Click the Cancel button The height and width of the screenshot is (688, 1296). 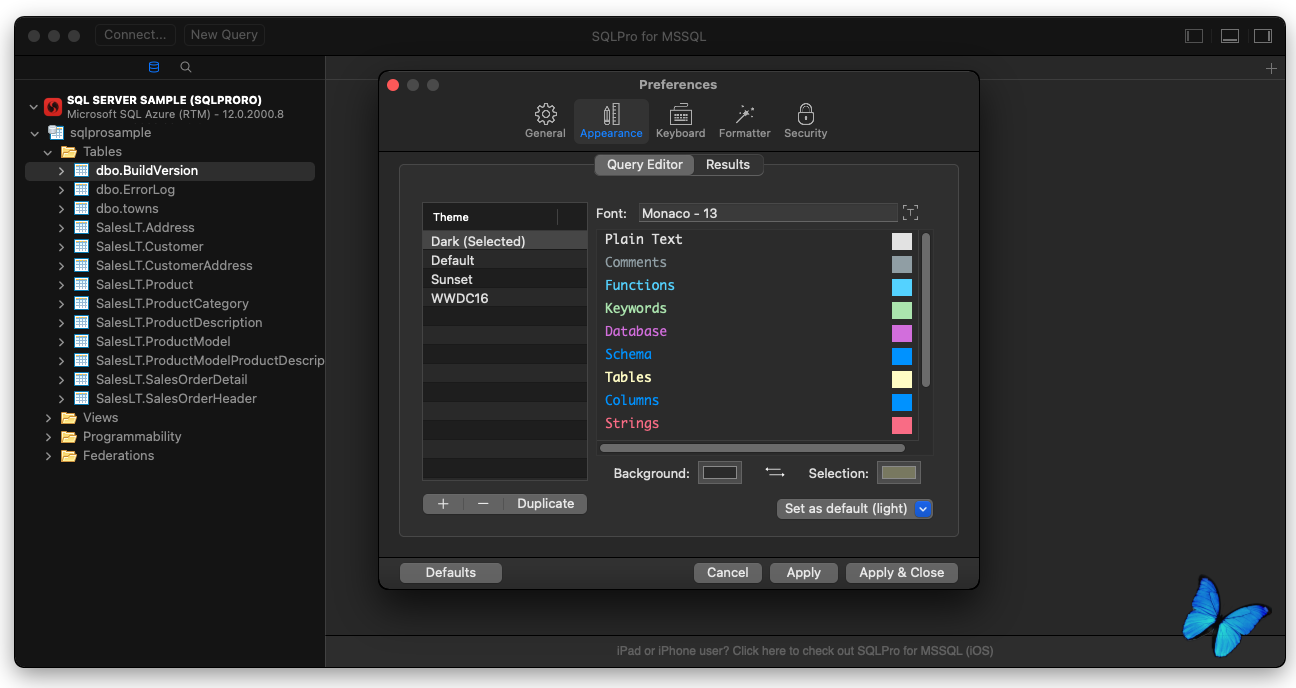(728, 573)
